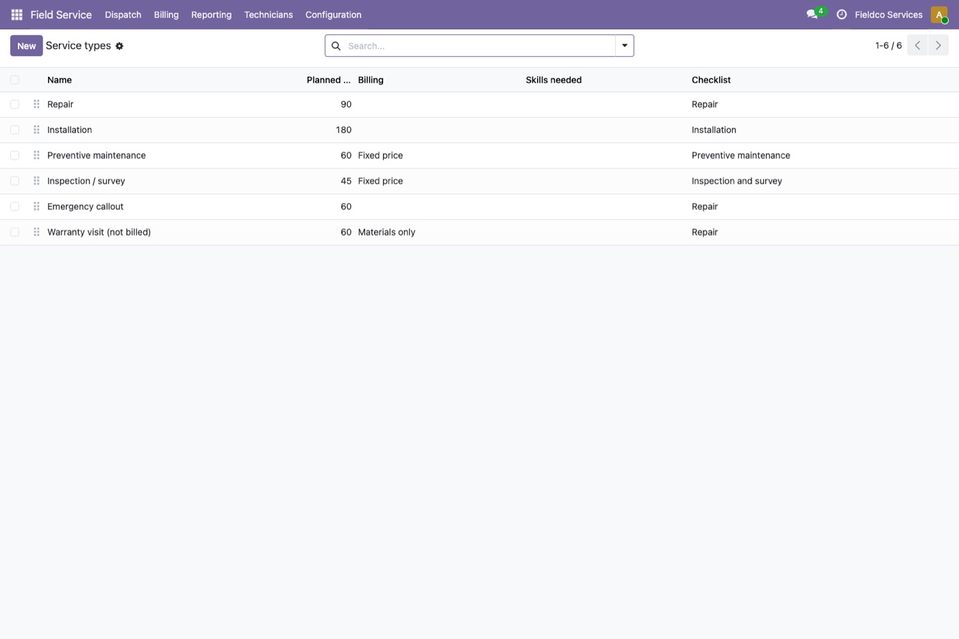Select the Repair row checkbox
The height and width of the screenshot is (639, 959).
coord(15,105)
